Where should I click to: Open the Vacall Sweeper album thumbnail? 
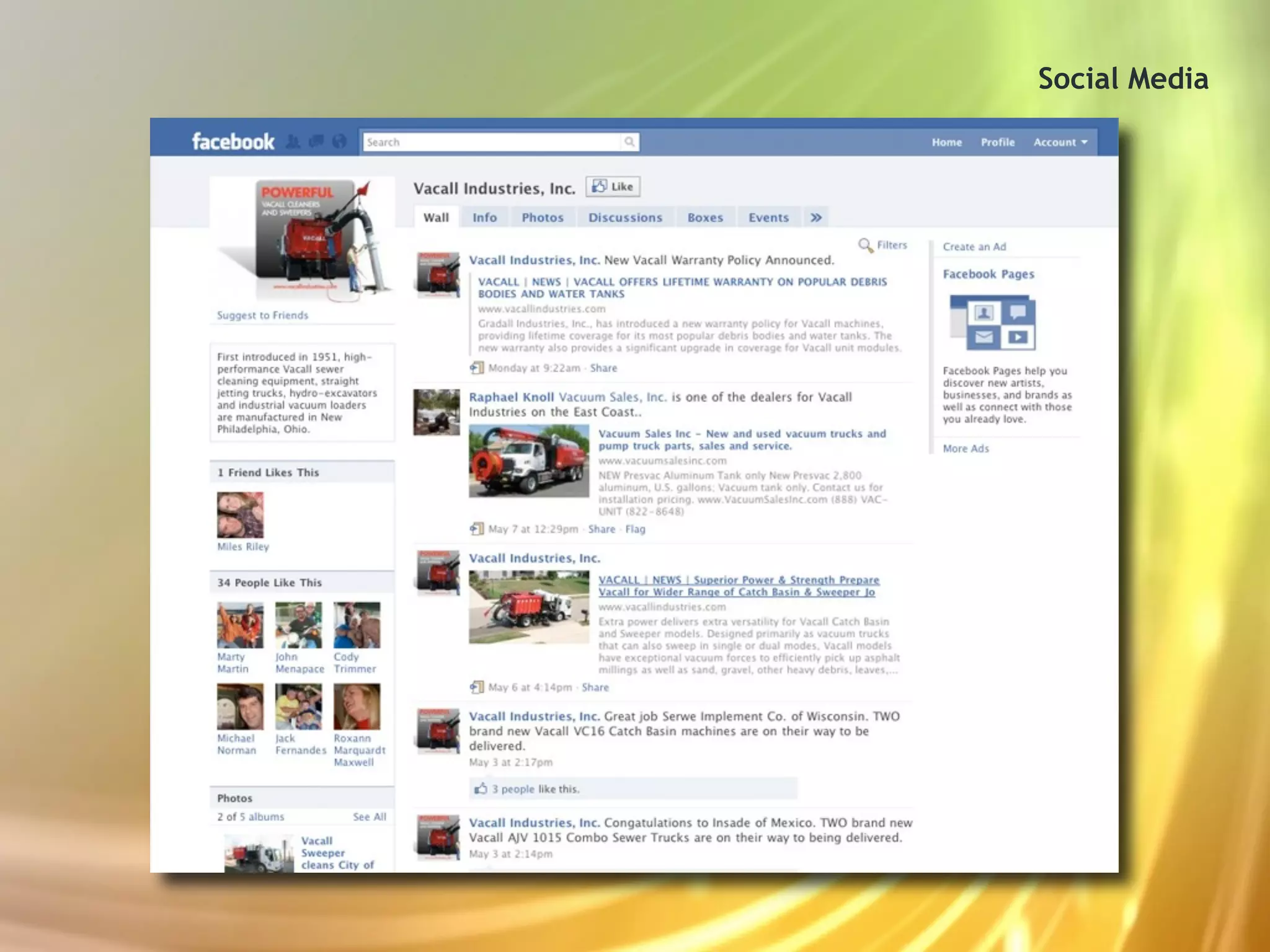tap(259, 854)
